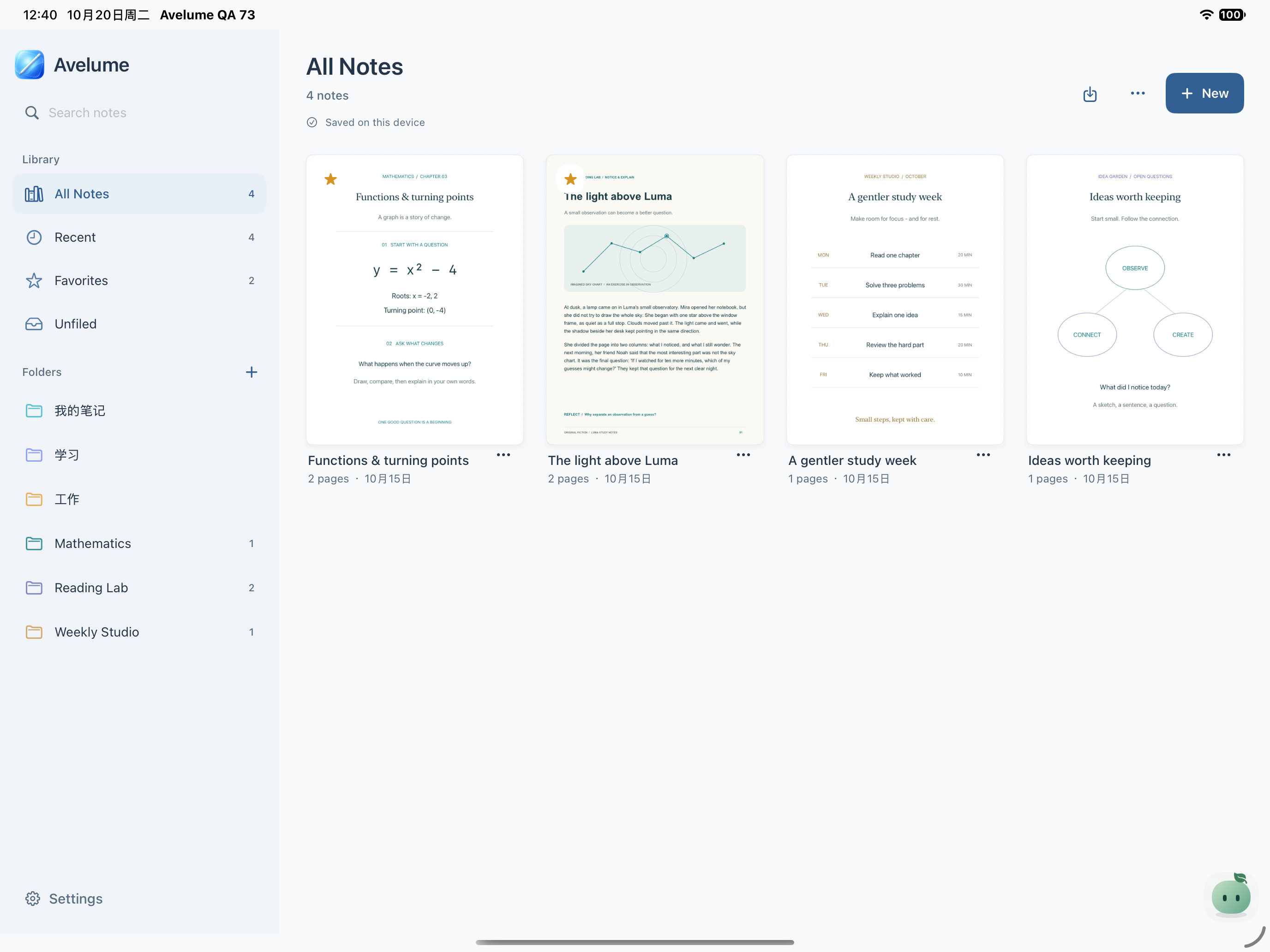Add a new folder with the plus icon
The width and height of the screenshot is (1270, 952).
click(251, 372)
